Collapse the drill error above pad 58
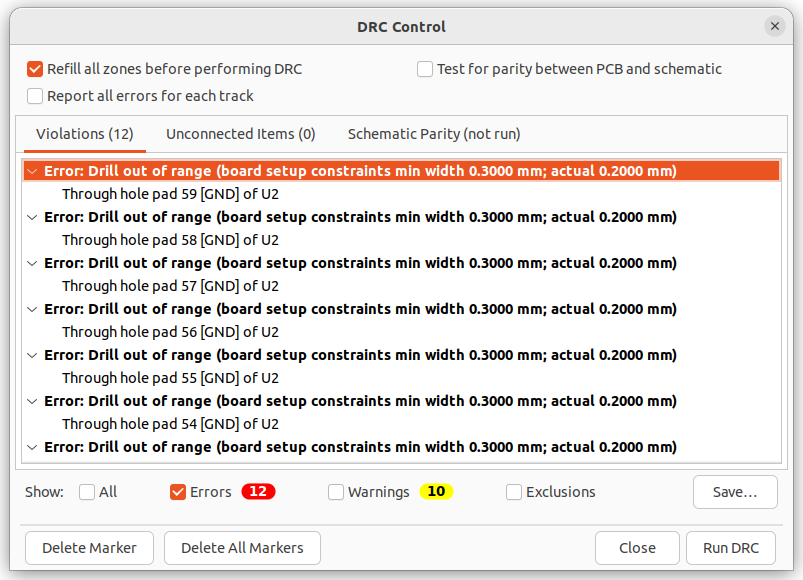The width and height of the screenshot is (803, 580). 32,218
